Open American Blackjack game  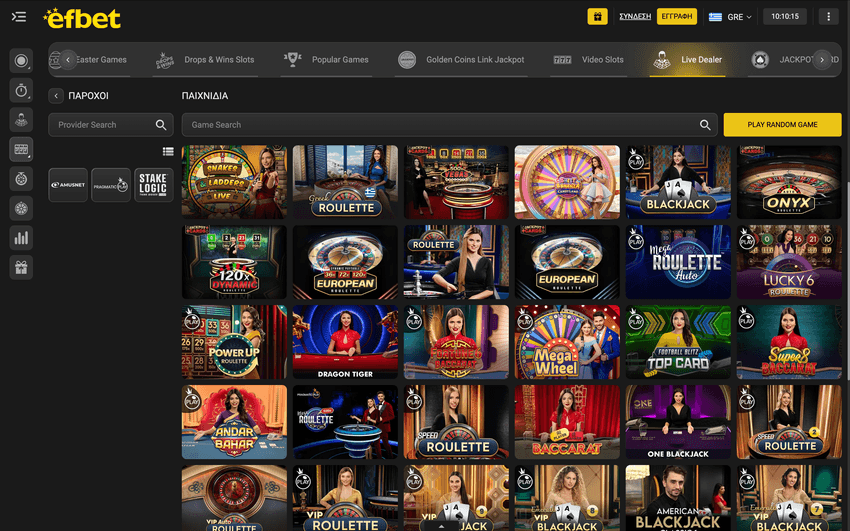coord(678,498)
